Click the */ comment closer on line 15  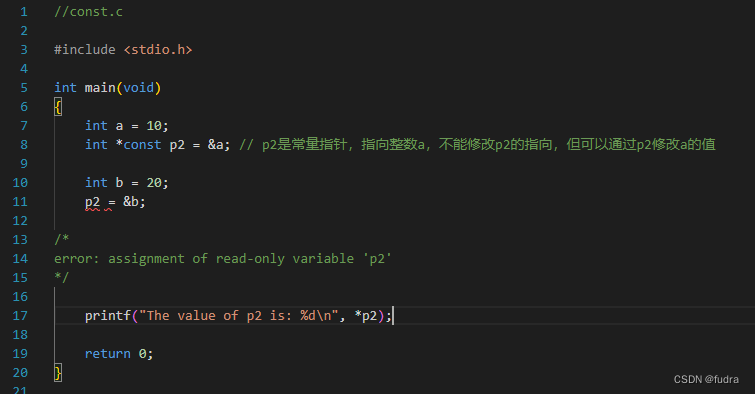(62, 277)
